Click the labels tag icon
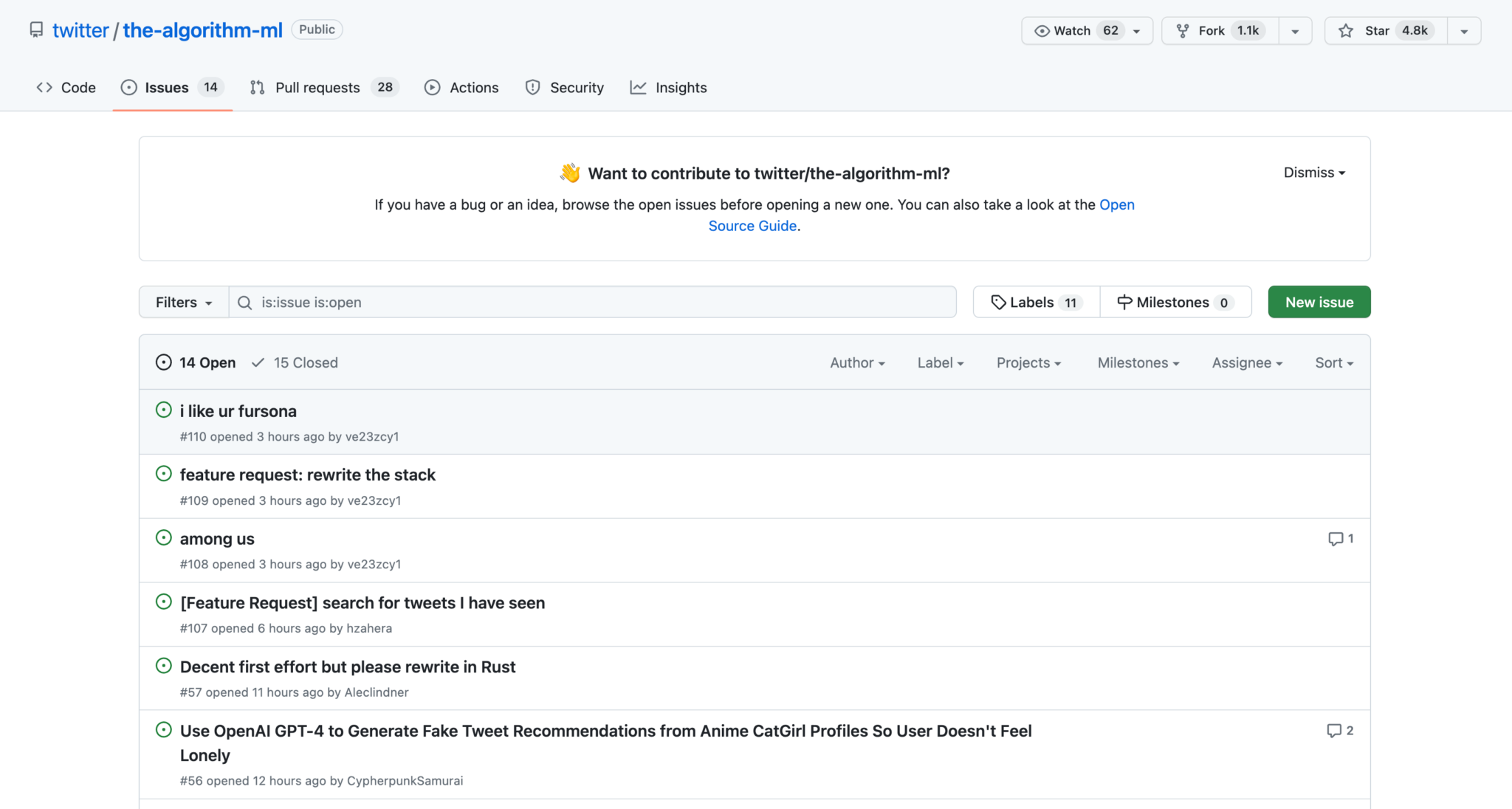The width and height of the screenshot is (1512, 809). click(x=999, y=302)
